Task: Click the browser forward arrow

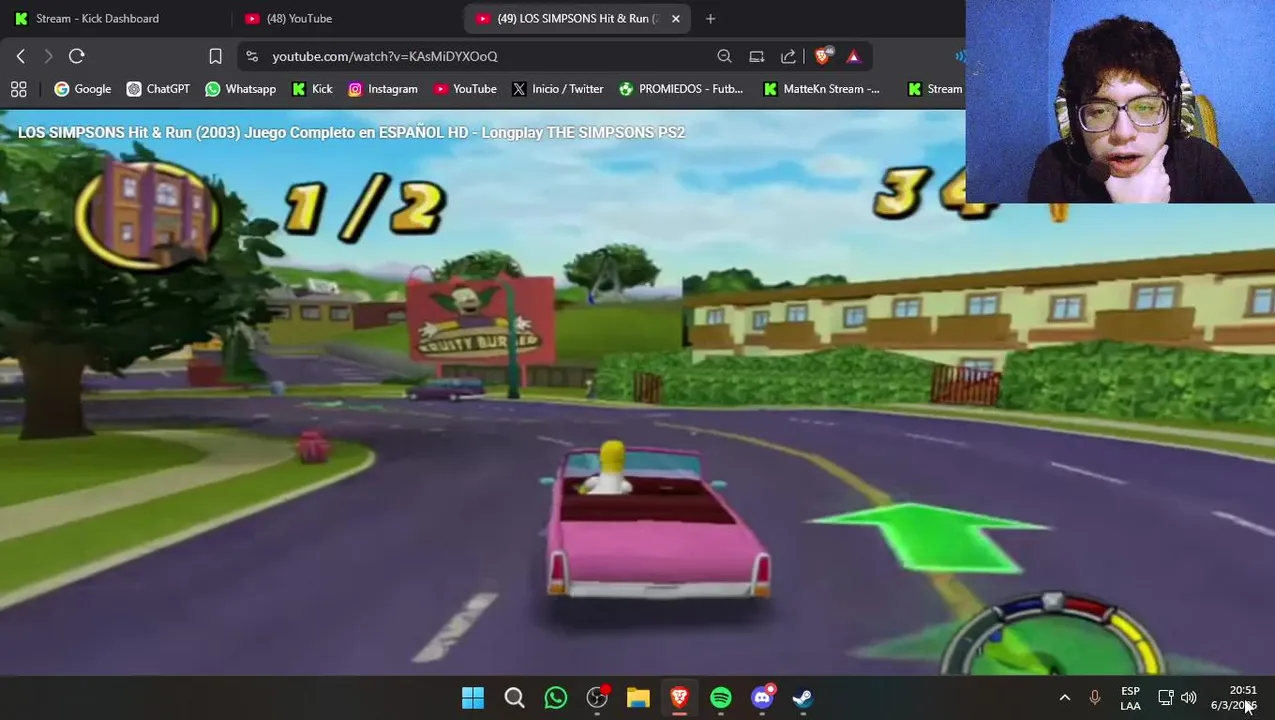Action: (x=47, y=56)
